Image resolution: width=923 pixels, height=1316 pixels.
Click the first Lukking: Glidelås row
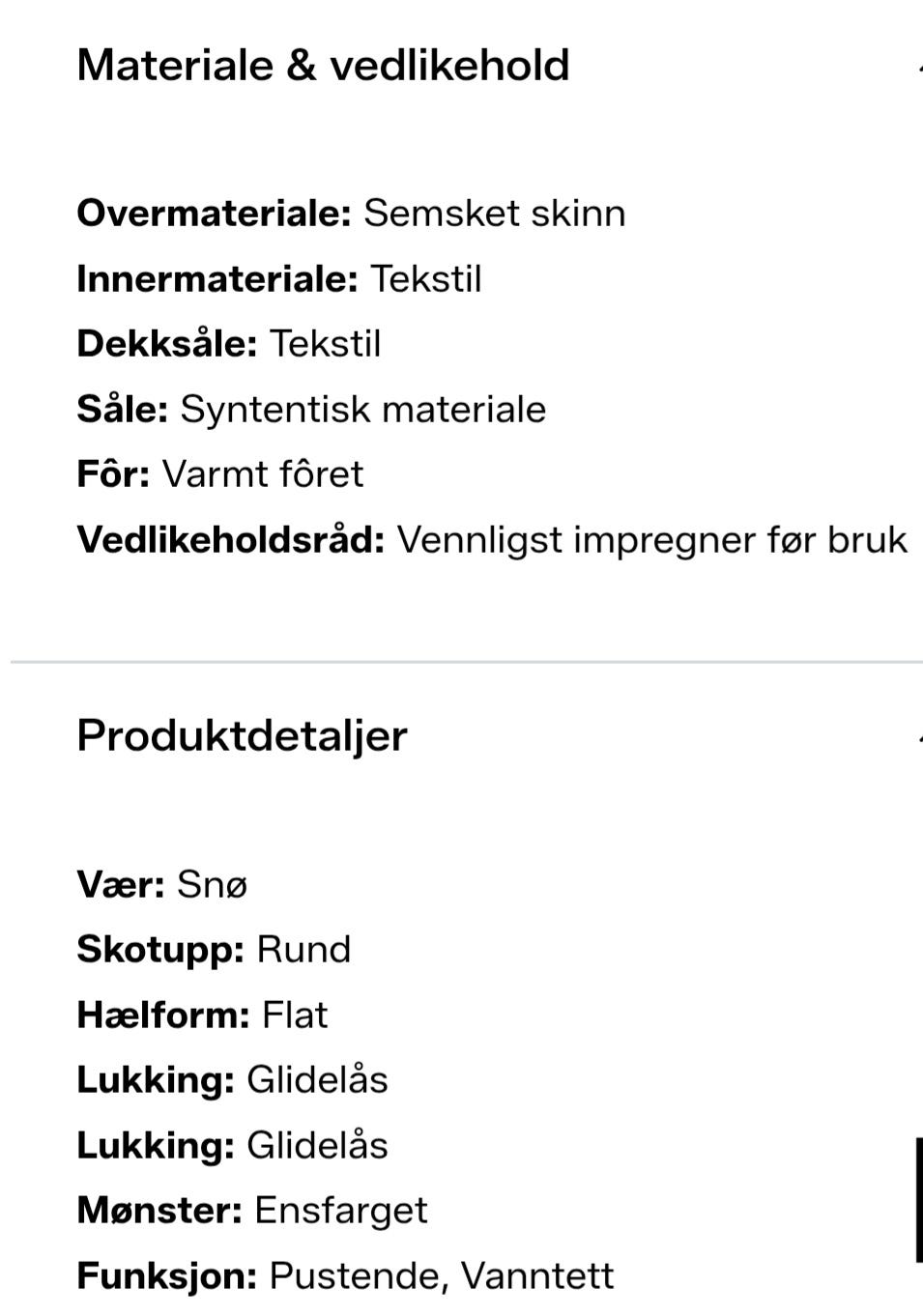(x=232, y=1080)
